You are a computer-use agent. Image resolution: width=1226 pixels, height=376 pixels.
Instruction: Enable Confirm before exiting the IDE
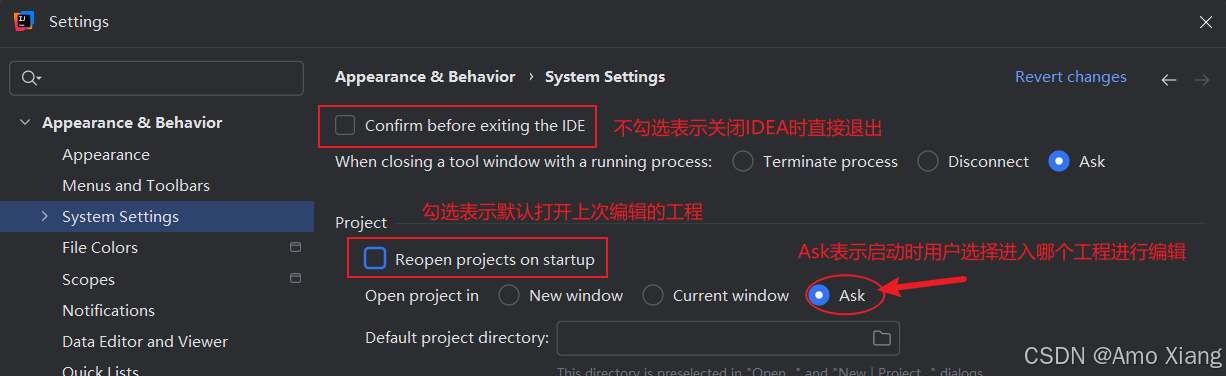click(x=345, y=125)
